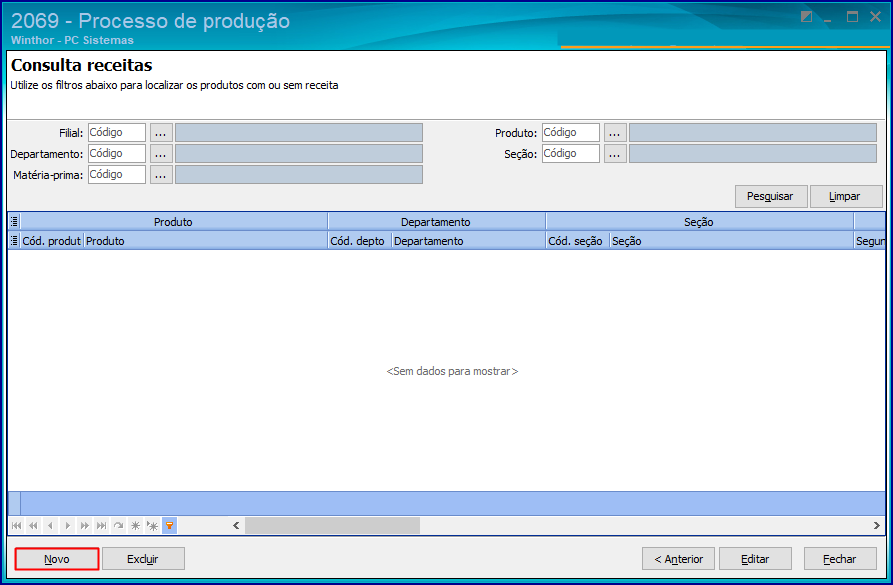Click the bookmark asterisk navigator icon
This screenshot has width=893, height=585.
click(136, 525)
